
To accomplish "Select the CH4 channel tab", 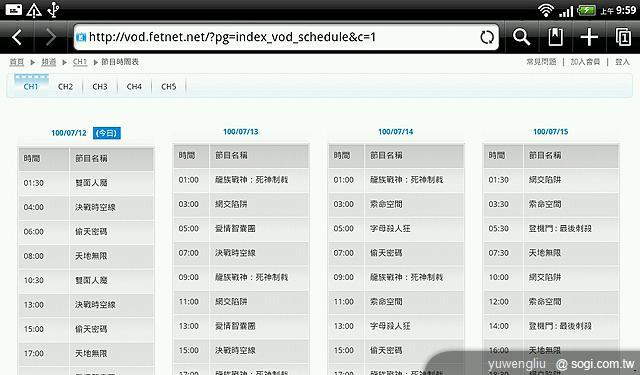I will pos(134,87).
